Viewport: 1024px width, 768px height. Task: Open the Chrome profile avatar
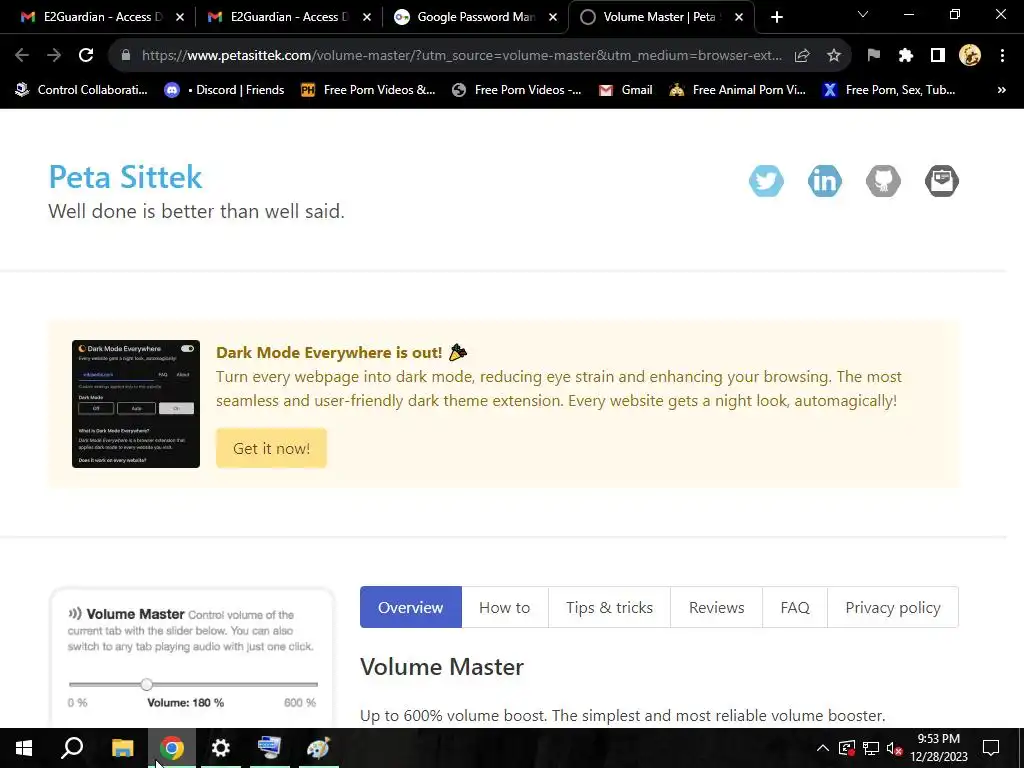[x=970, y=56]
